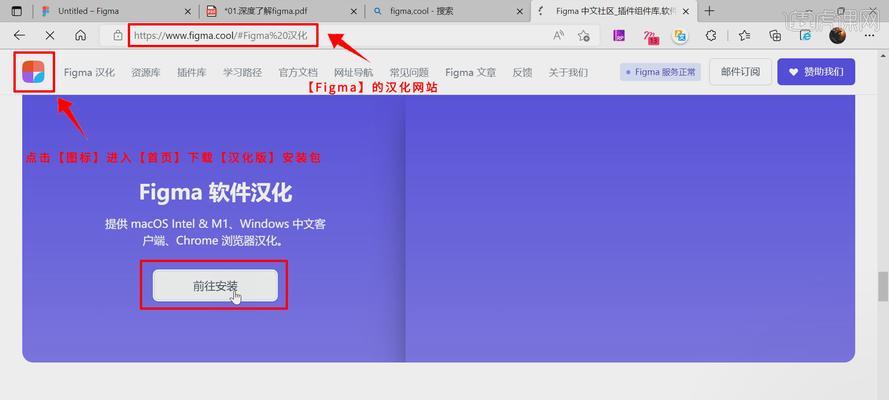The image size is (889, 400).
Task: Stop loading the current page
Action: tap(50, 36)
